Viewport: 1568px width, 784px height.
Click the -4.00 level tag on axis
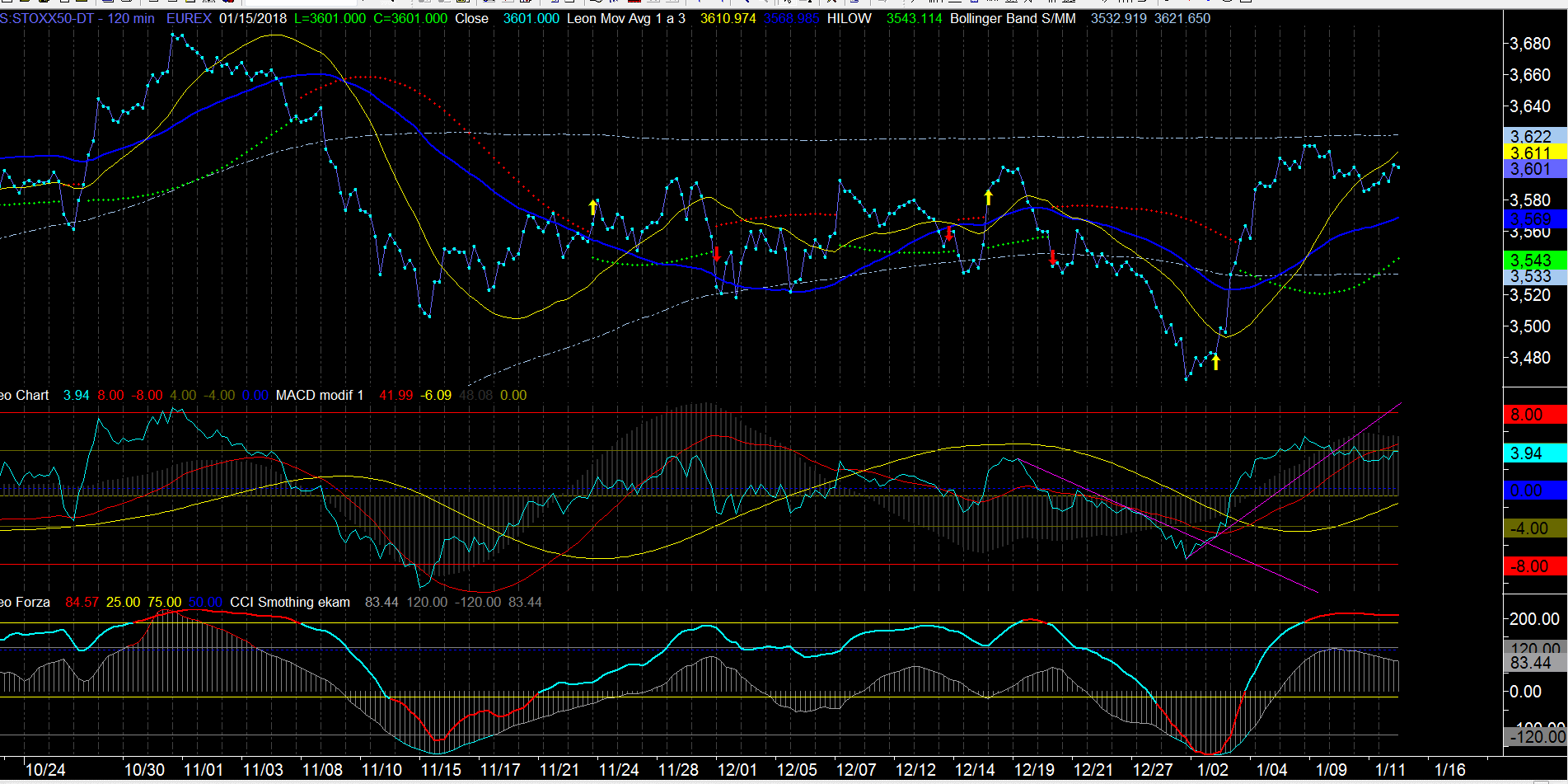[x=1536, y=528]
